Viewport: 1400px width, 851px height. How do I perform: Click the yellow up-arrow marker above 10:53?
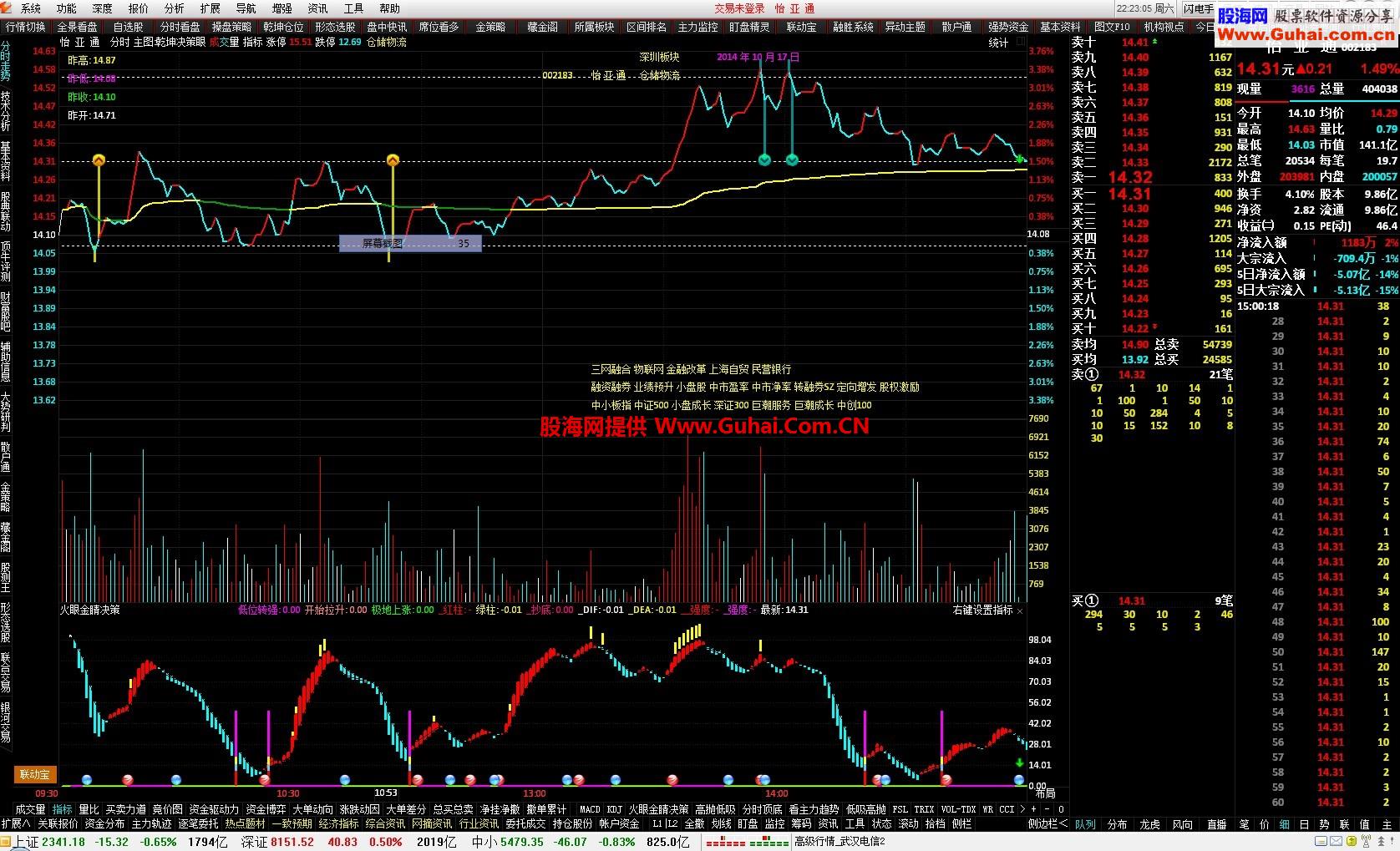(393, 160)
